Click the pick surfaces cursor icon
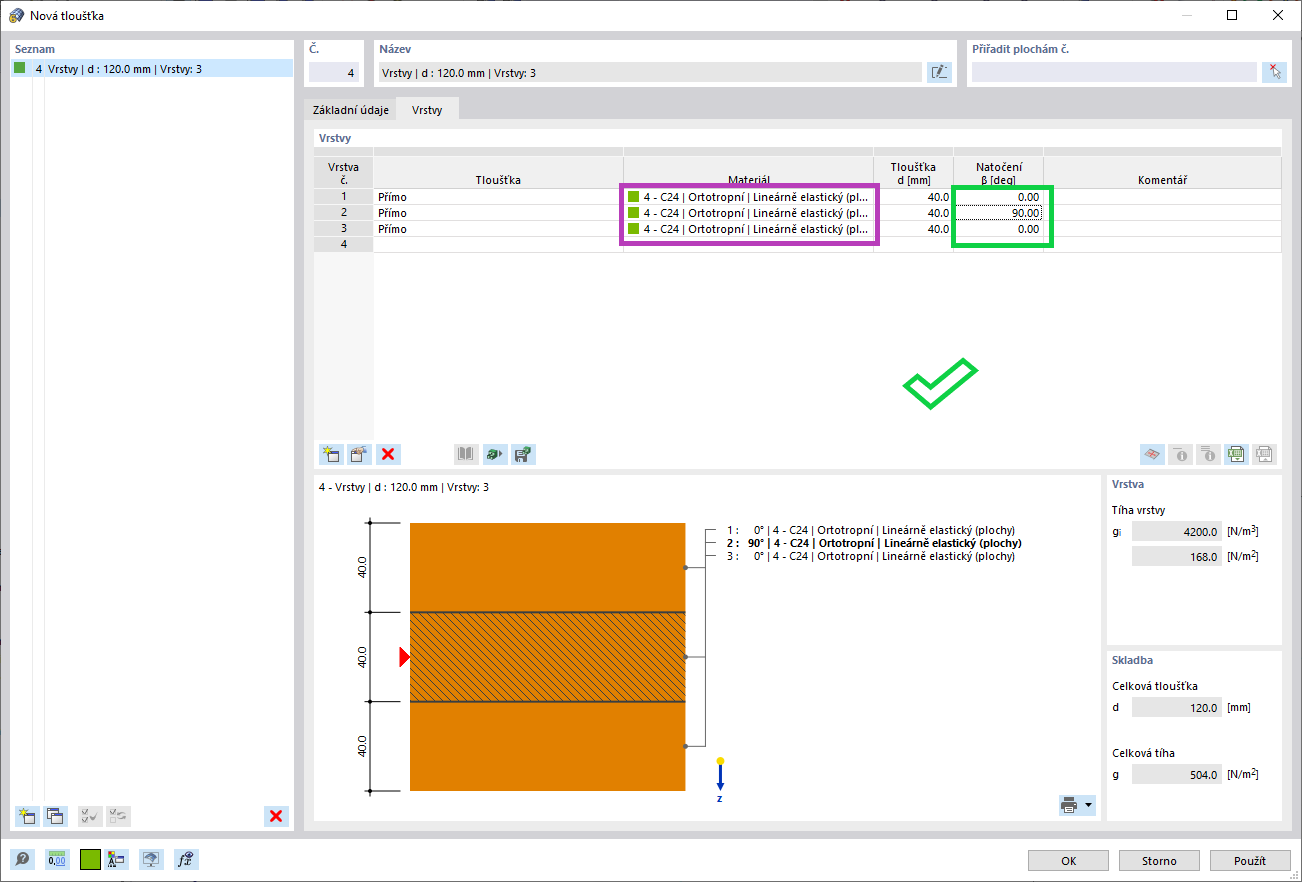The width and height of the screenshot is (1302, 882). 1274,72
